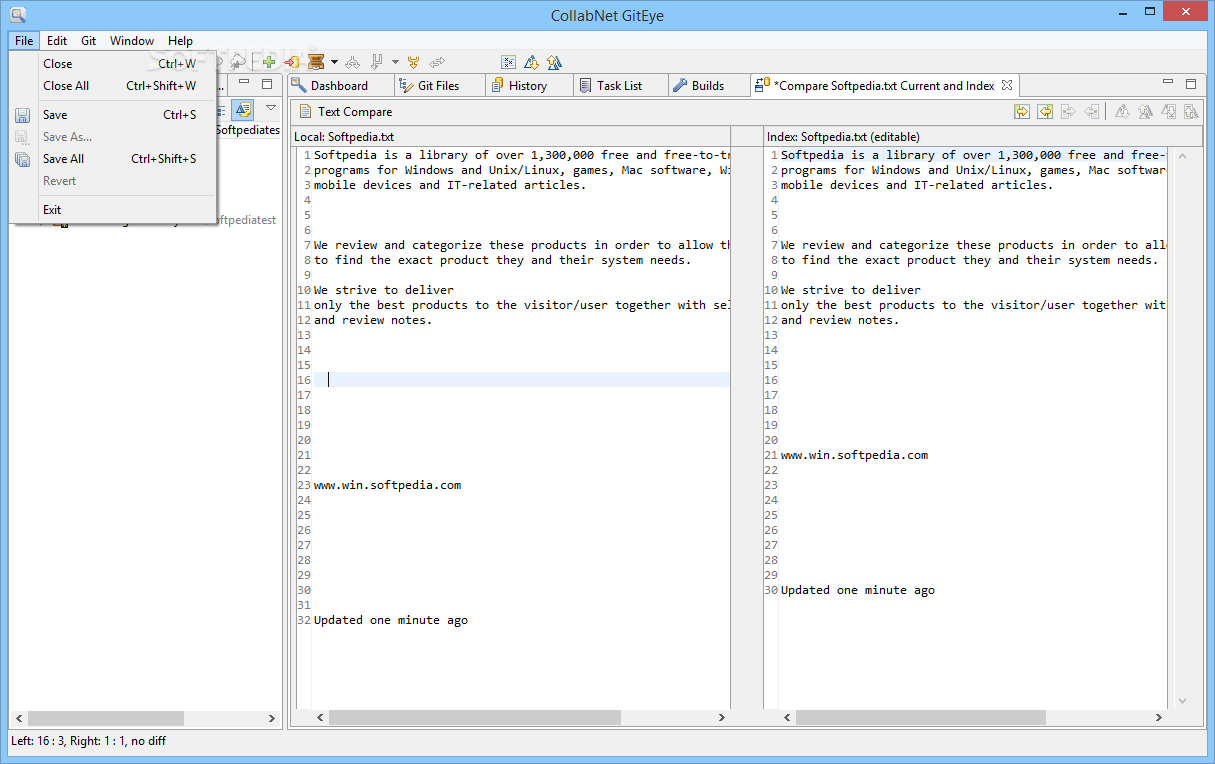Screen dimensions: 1215x764
Task: Toggle the Link with Editor icon in left panel
Action: tap(243, 110)
